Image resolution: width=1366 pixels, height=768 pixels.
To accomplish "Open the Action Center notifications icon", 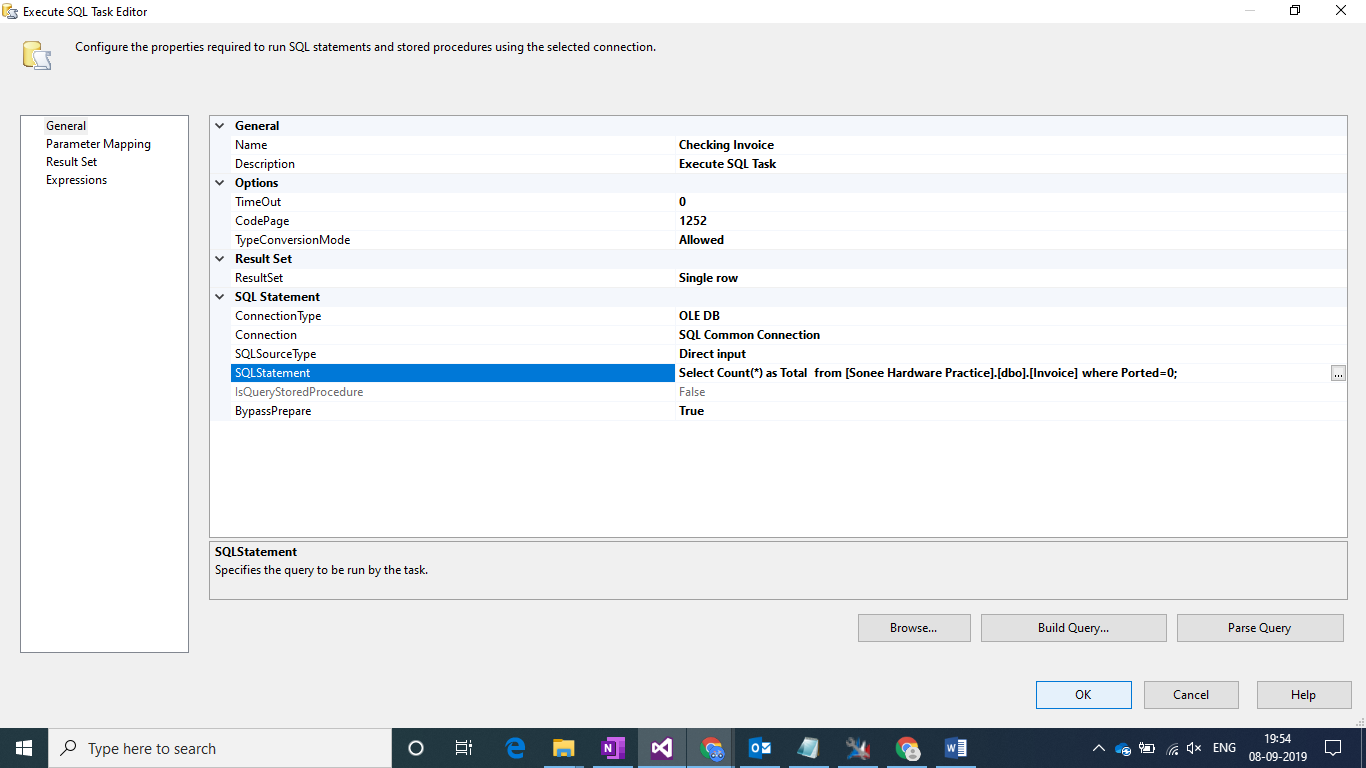I will point(1333,748).
